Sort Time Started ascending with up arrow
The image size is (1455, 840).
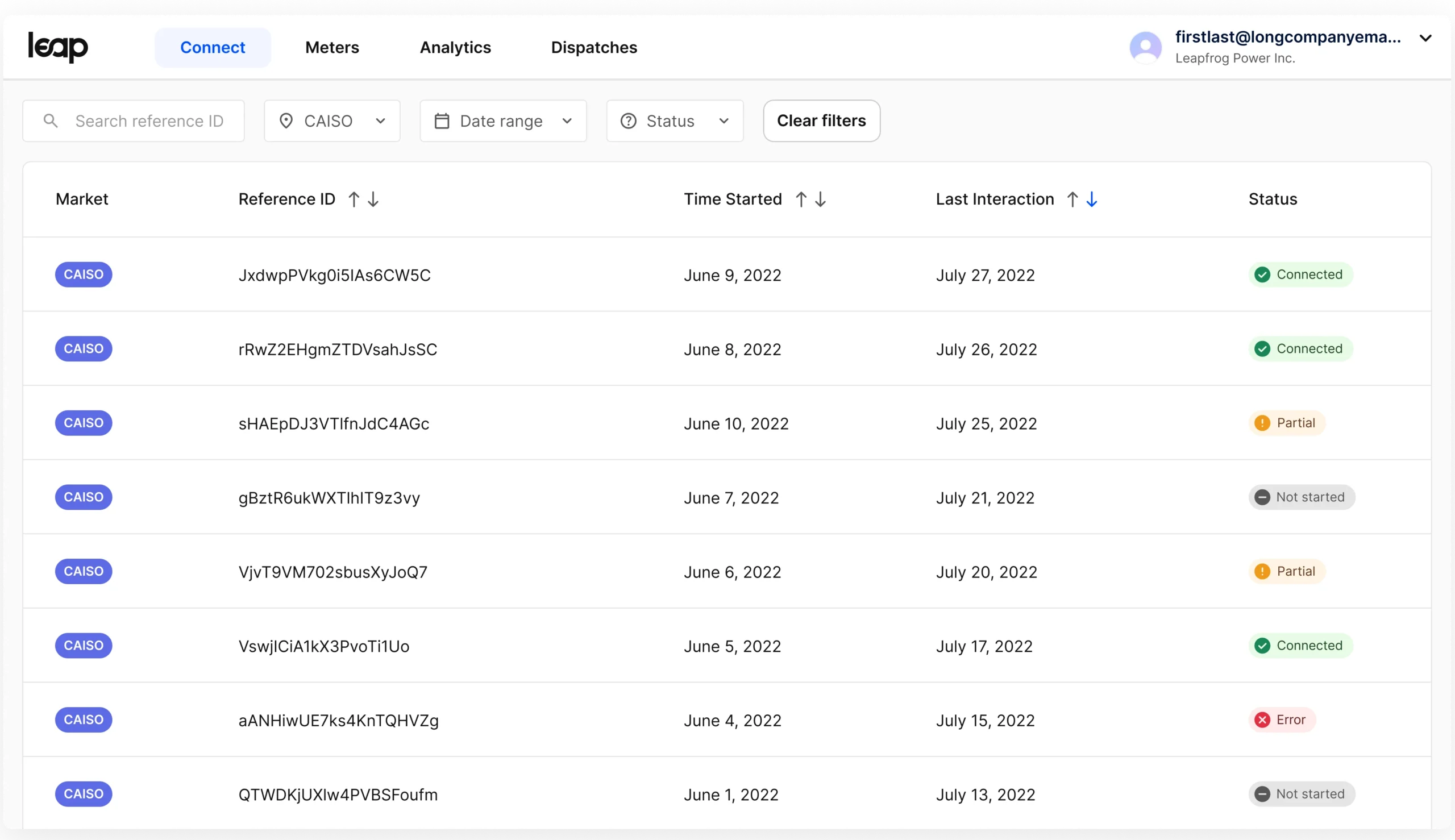(x=801, y=199)
